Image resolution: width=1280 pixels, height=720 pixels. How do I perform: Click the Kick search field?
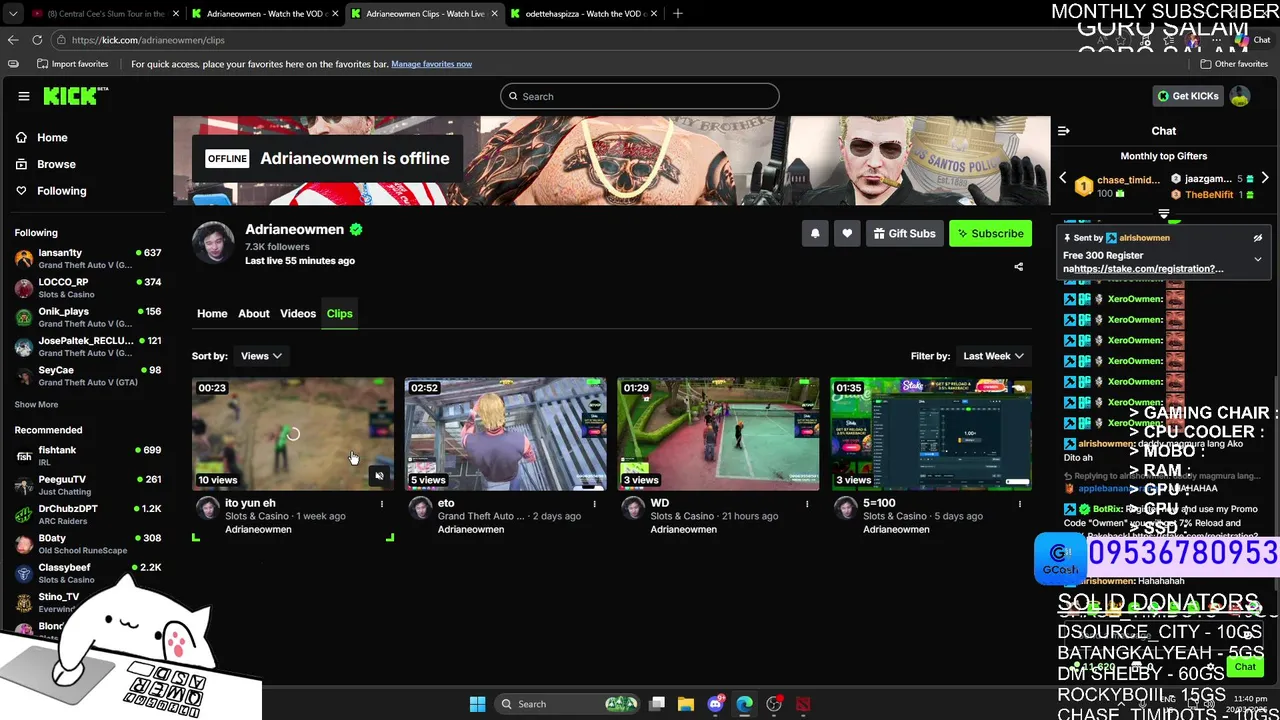click(640, 96)
